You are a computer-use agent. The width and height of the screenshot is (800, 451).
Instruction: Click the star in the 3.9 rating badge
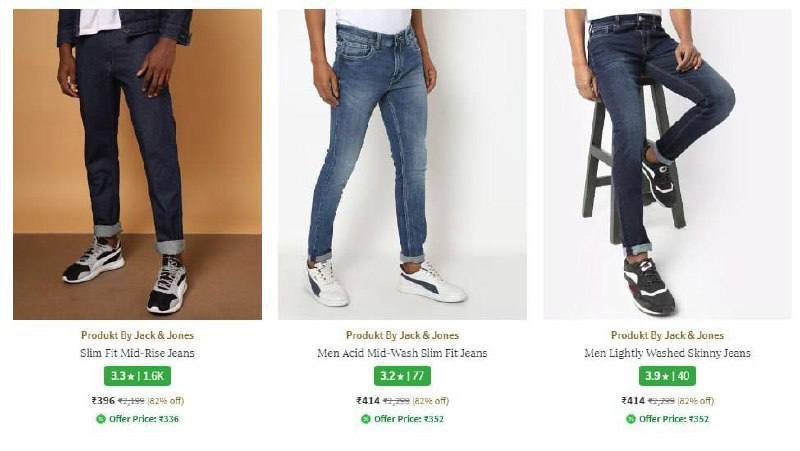click(660, 377)
